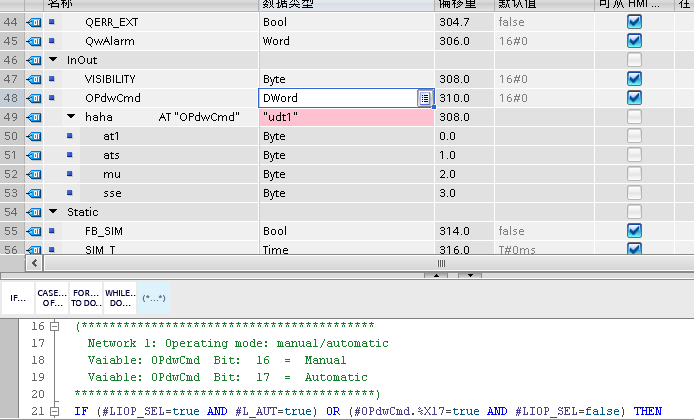This screenshot has width=694, height=420.
Task: Click the tag icon in row 46 InOut
Action: [x=34, y=60]
